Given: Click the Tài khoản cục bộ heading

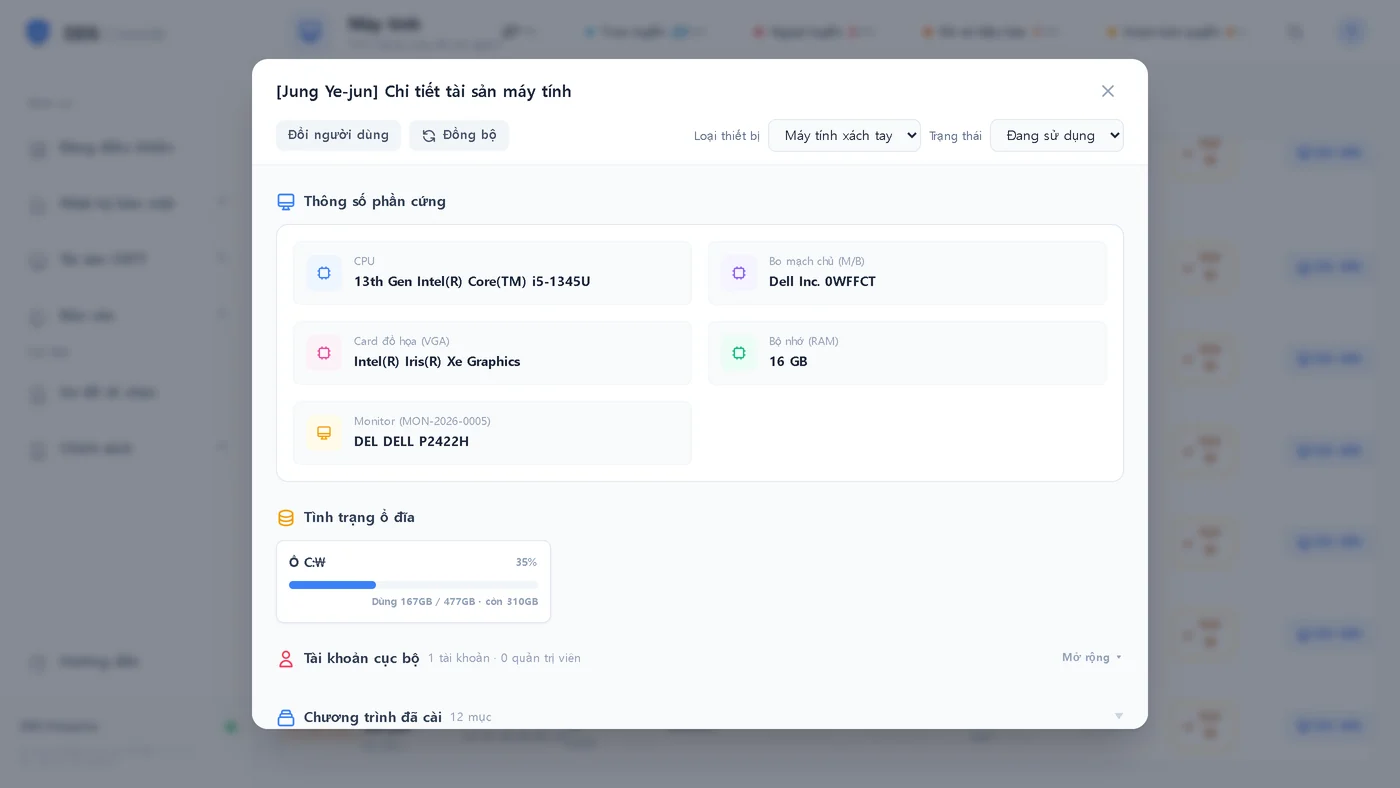Looking at the screenshot, I should pos(361,658).
